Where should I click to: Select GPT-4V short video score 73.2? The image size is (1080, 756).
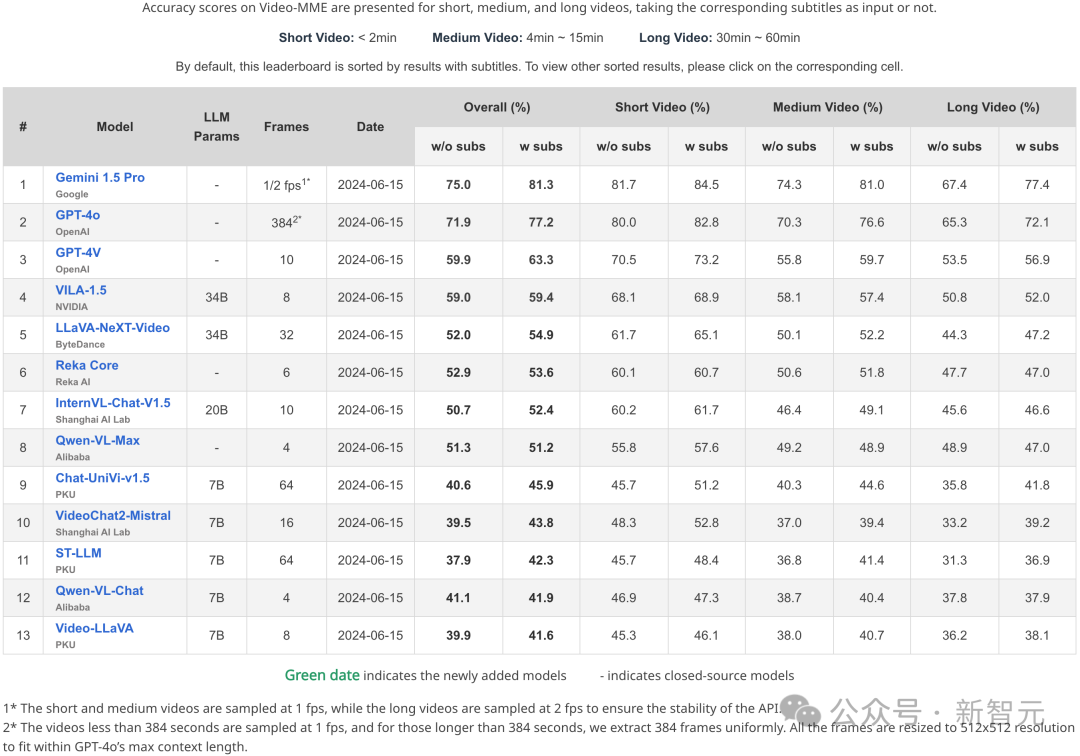click(x=706, y=260)
